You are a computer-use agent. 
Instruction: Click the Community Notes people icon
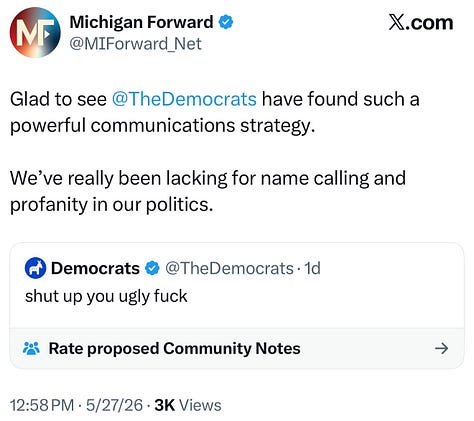click(31, 348)
